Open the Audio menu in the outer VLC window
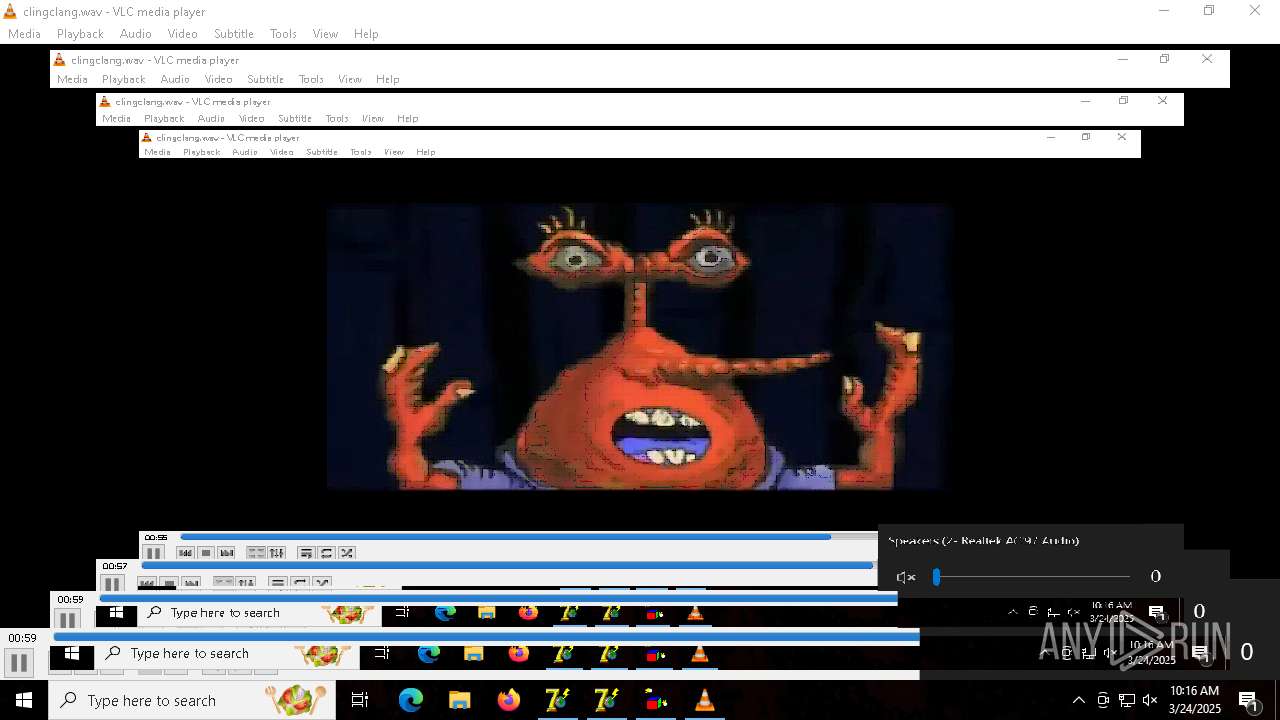This screenshot has height=720, width=1280. 136,34
